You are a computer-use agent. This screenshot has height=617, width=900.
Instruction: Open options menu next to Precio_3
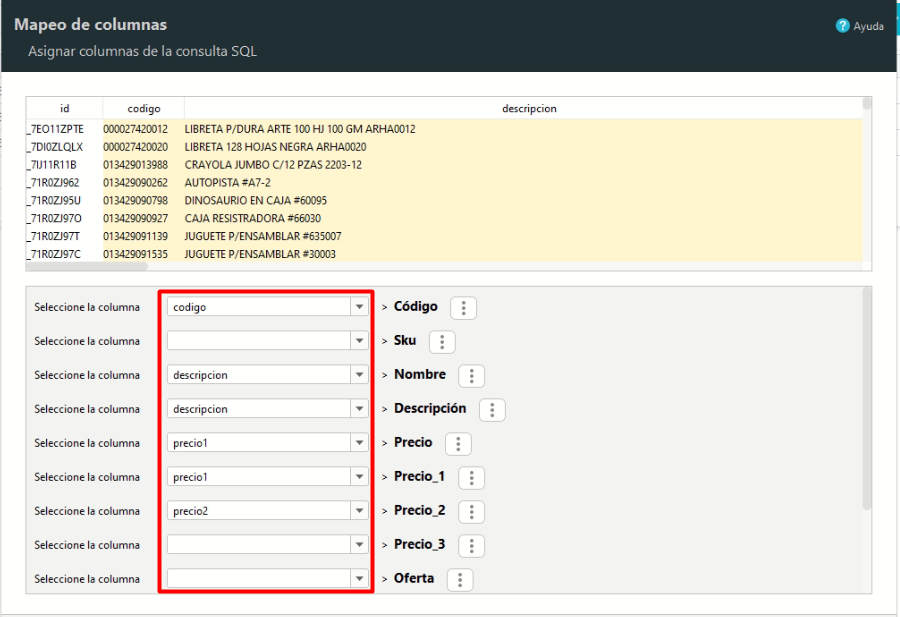pyautogui.click(x=471, y=546)
